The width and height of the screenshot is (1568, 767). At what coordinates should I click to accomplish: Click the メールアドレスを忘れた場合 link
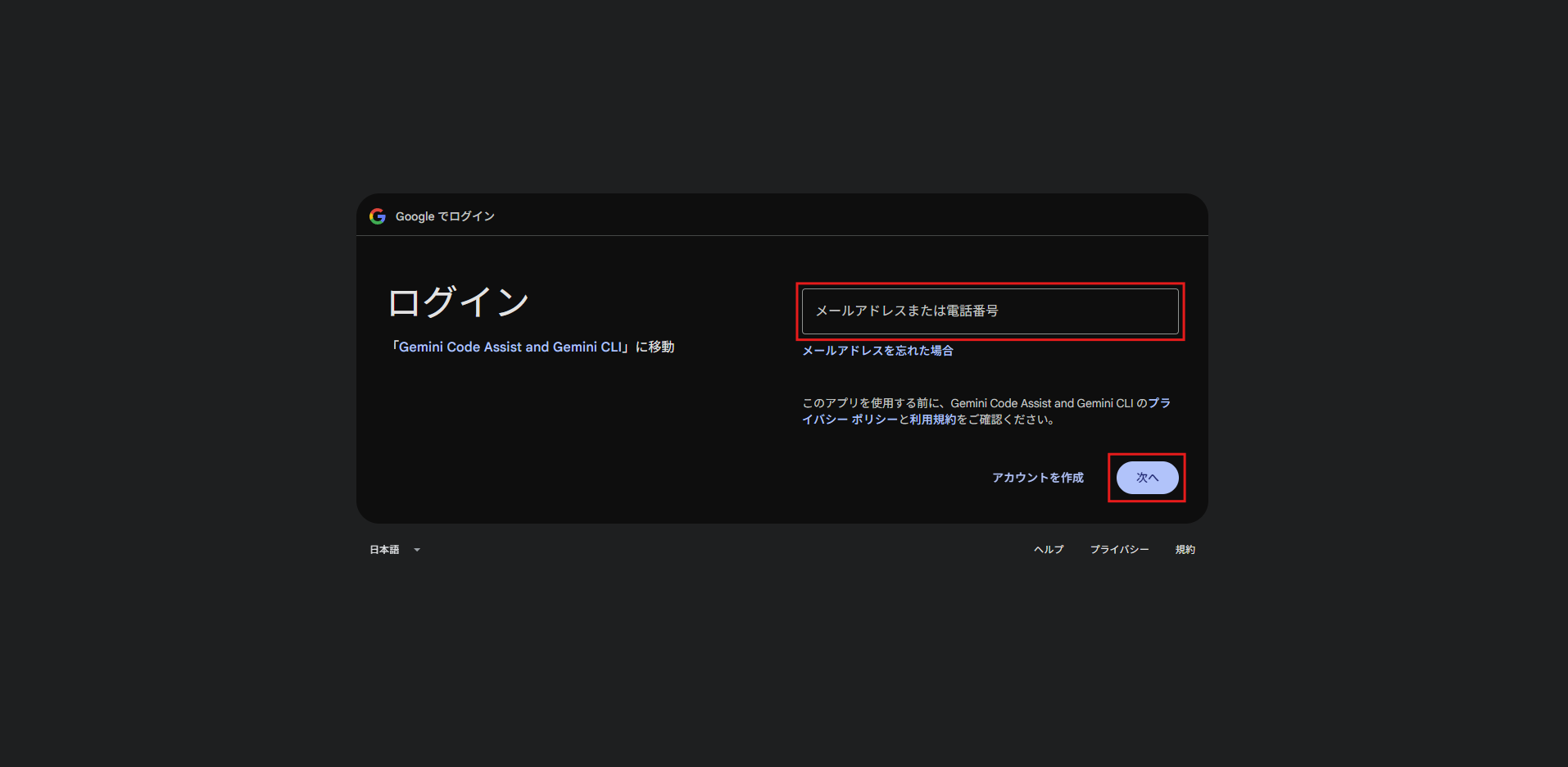point(877,351)
